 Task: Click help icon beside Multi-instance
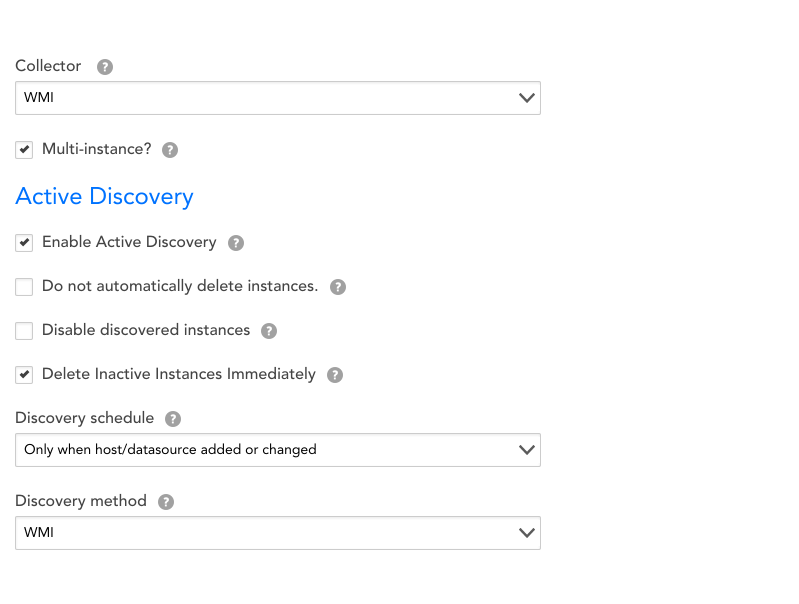pyautogui.click(x=170, y=150)
